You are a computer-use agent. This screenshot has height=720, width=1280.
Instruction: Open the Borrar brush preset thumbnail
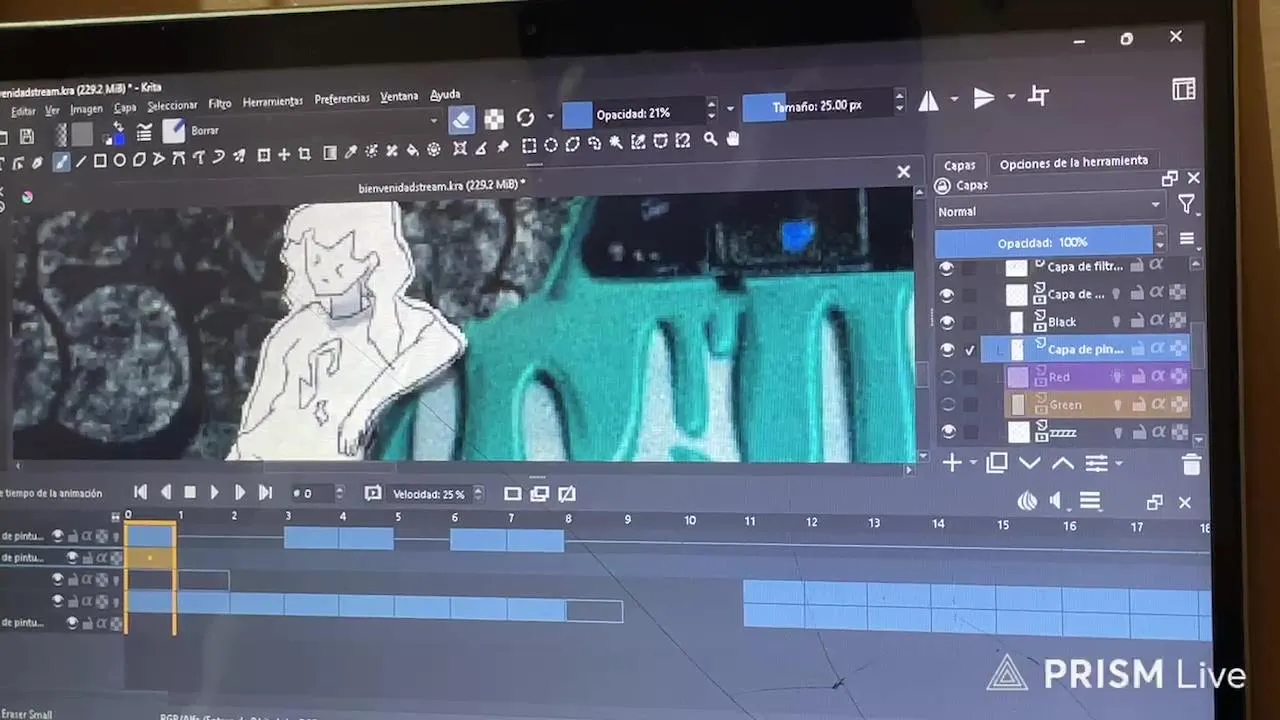[174, 130]
